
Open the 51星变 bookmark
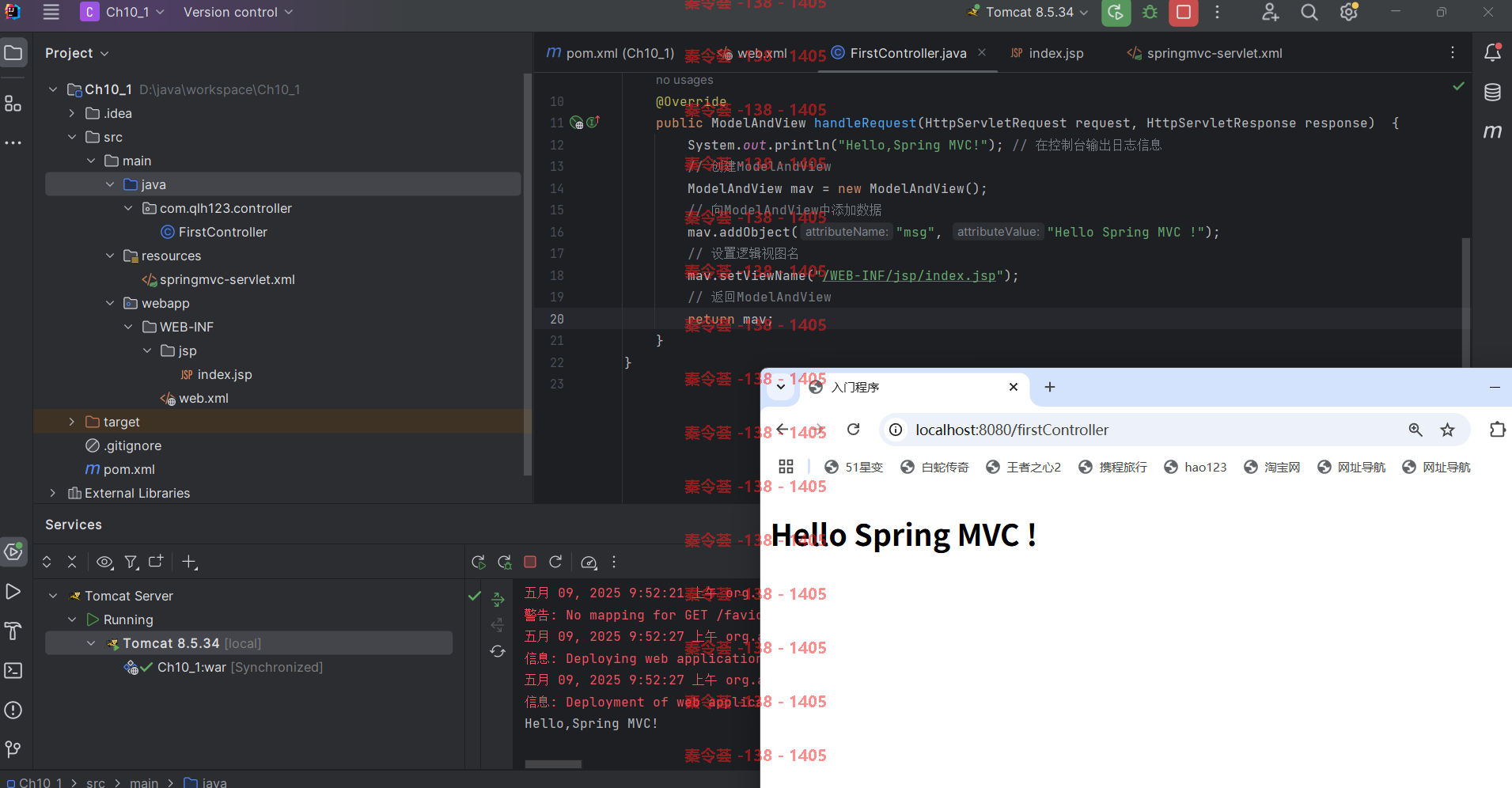click(x=854, y=467)
